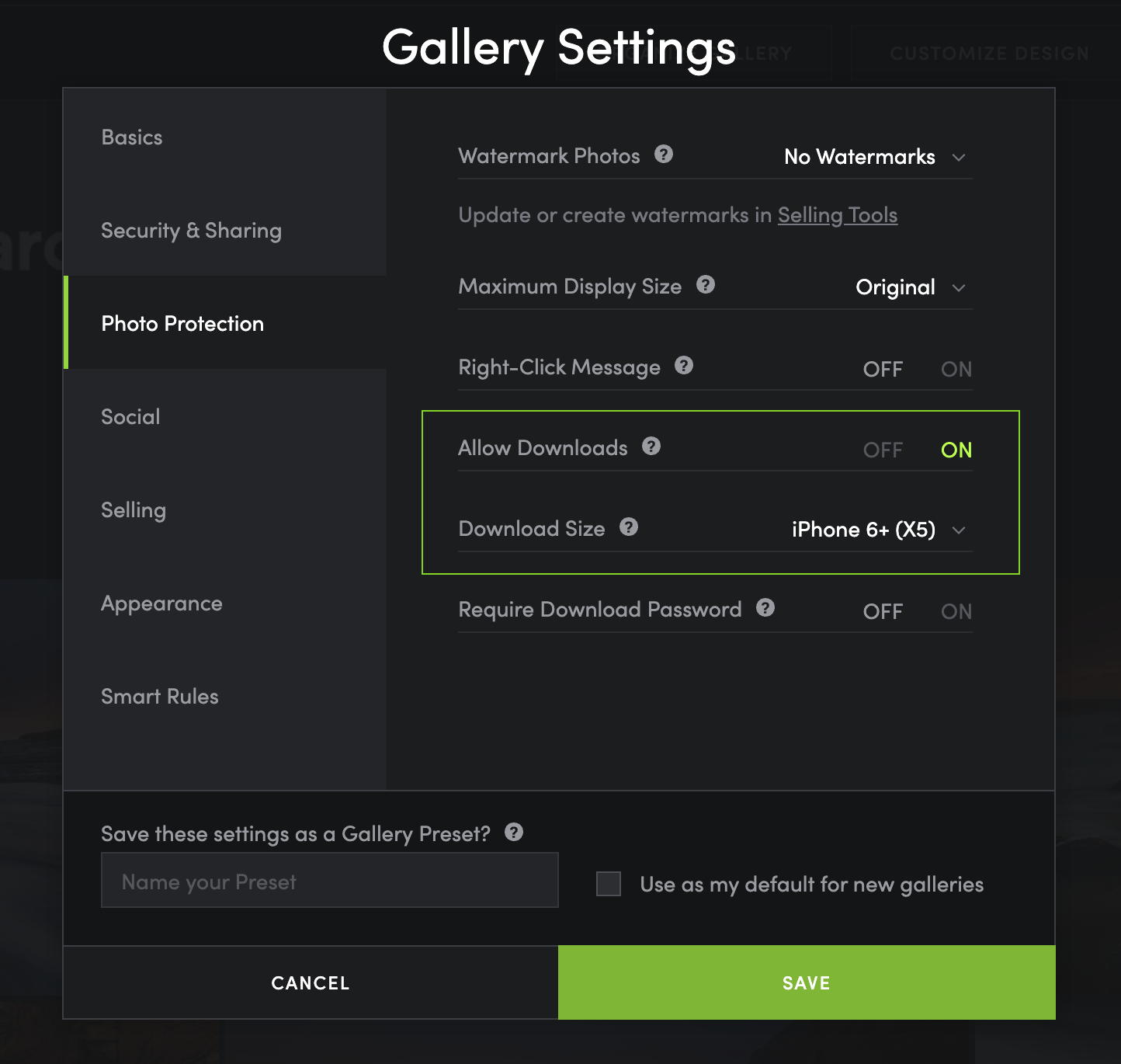Enable Require Download Password ON option
The width and height of the screenshot is (1121, 1064).
tap(956, 612)
